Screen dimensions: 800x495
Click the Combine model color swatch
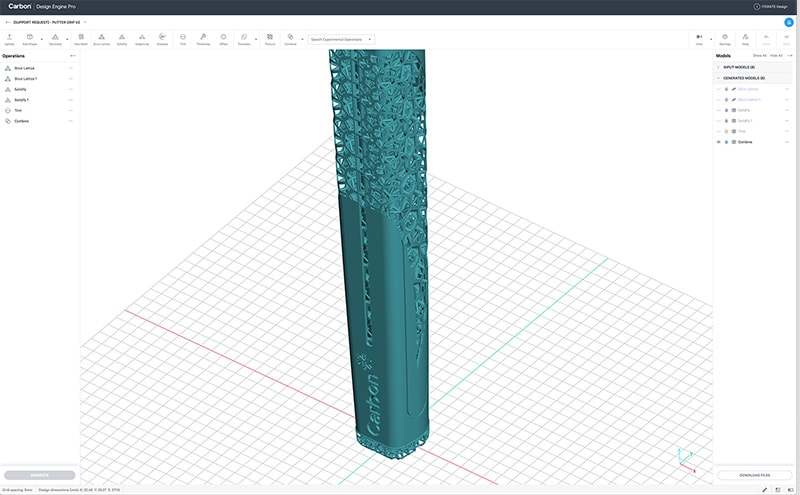point(727,142)
